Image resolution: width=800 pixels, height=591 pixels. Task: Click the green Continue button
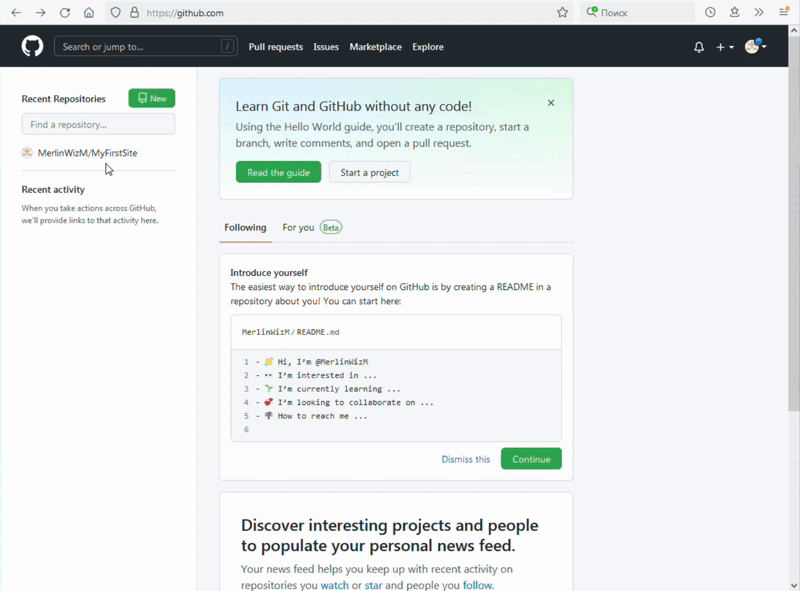tap(531, 459)
